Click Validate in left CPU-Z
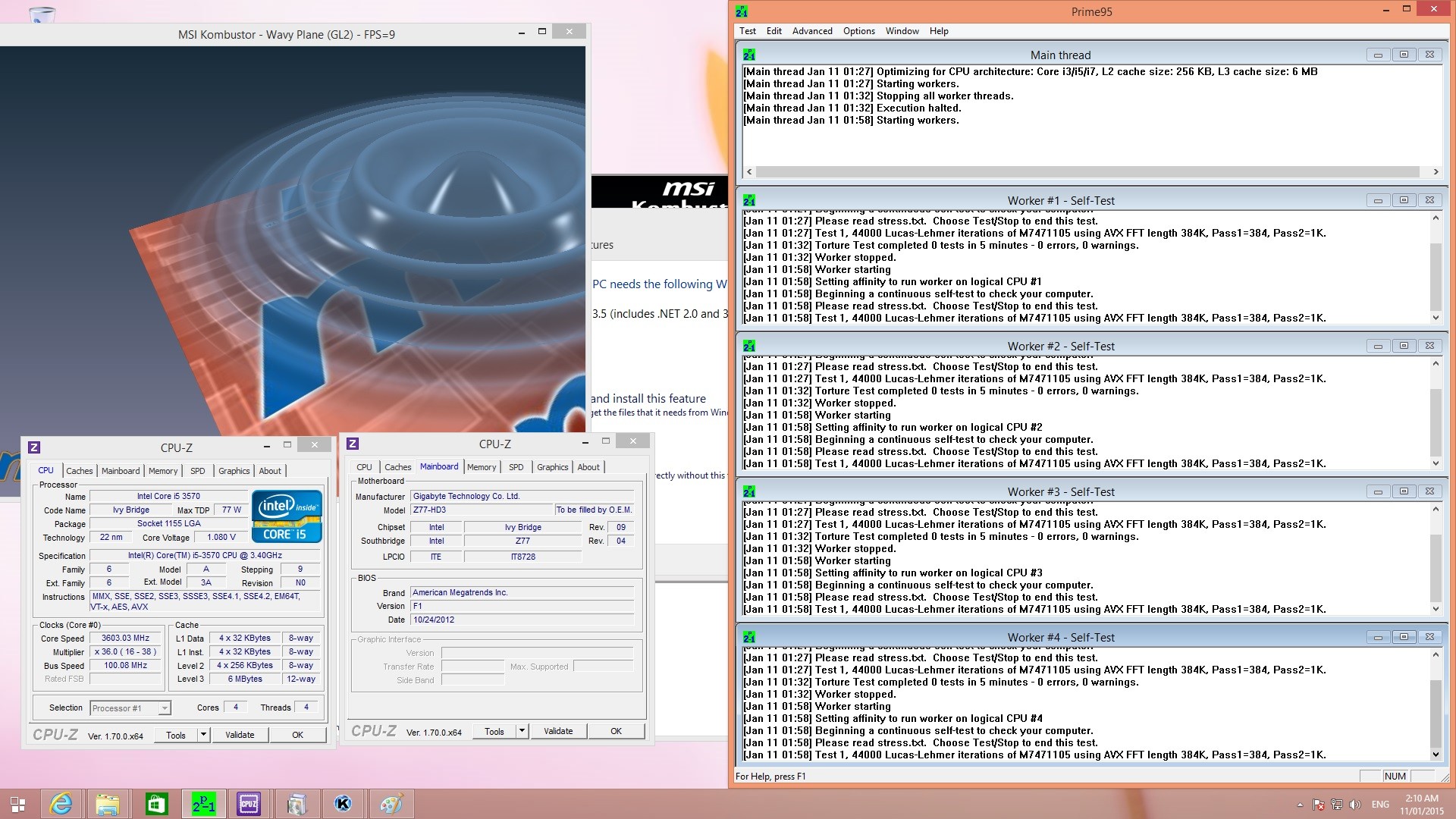Viewport: 1456px width, 819px height. [240, 735]
